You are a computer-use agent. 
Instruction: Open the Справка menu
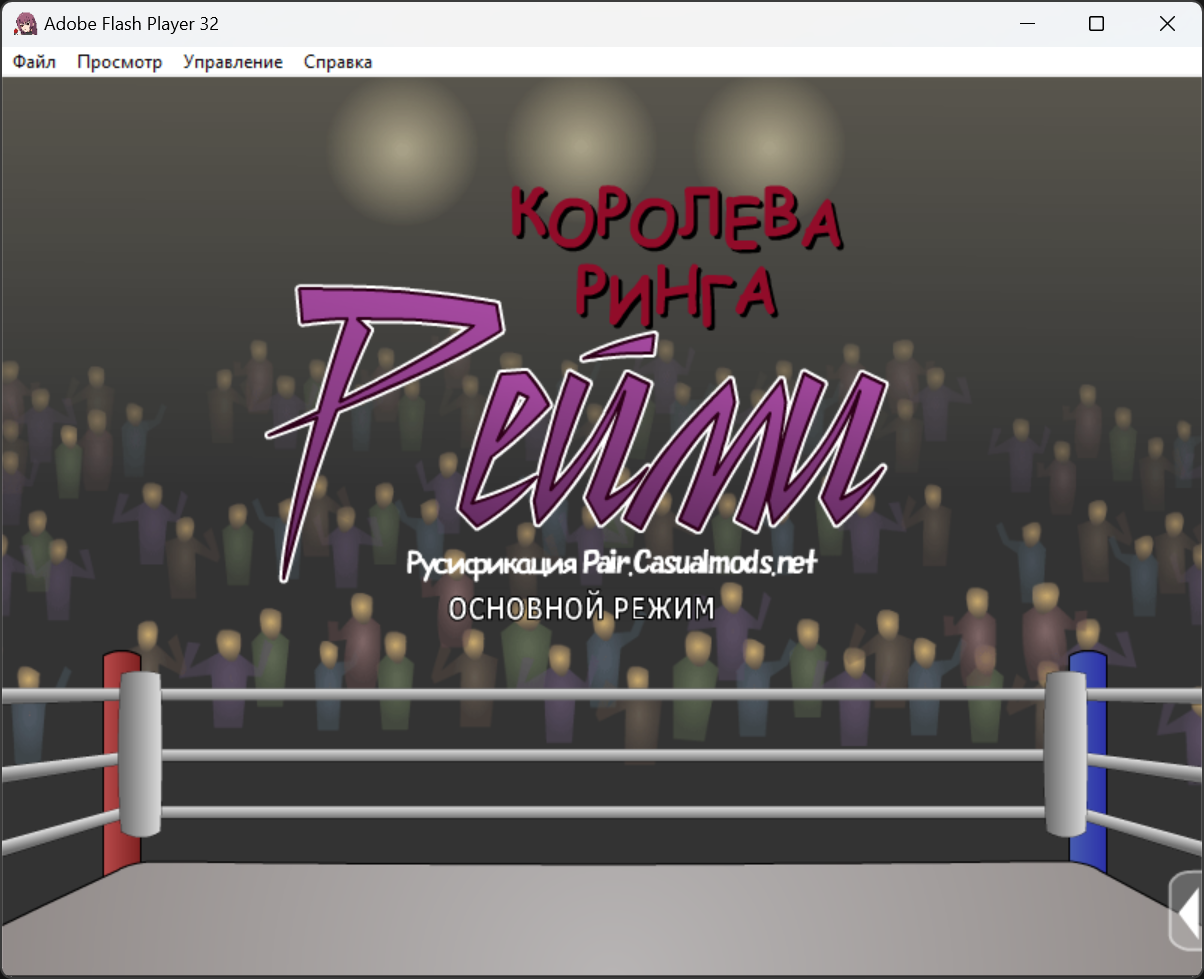coord(338,62)
